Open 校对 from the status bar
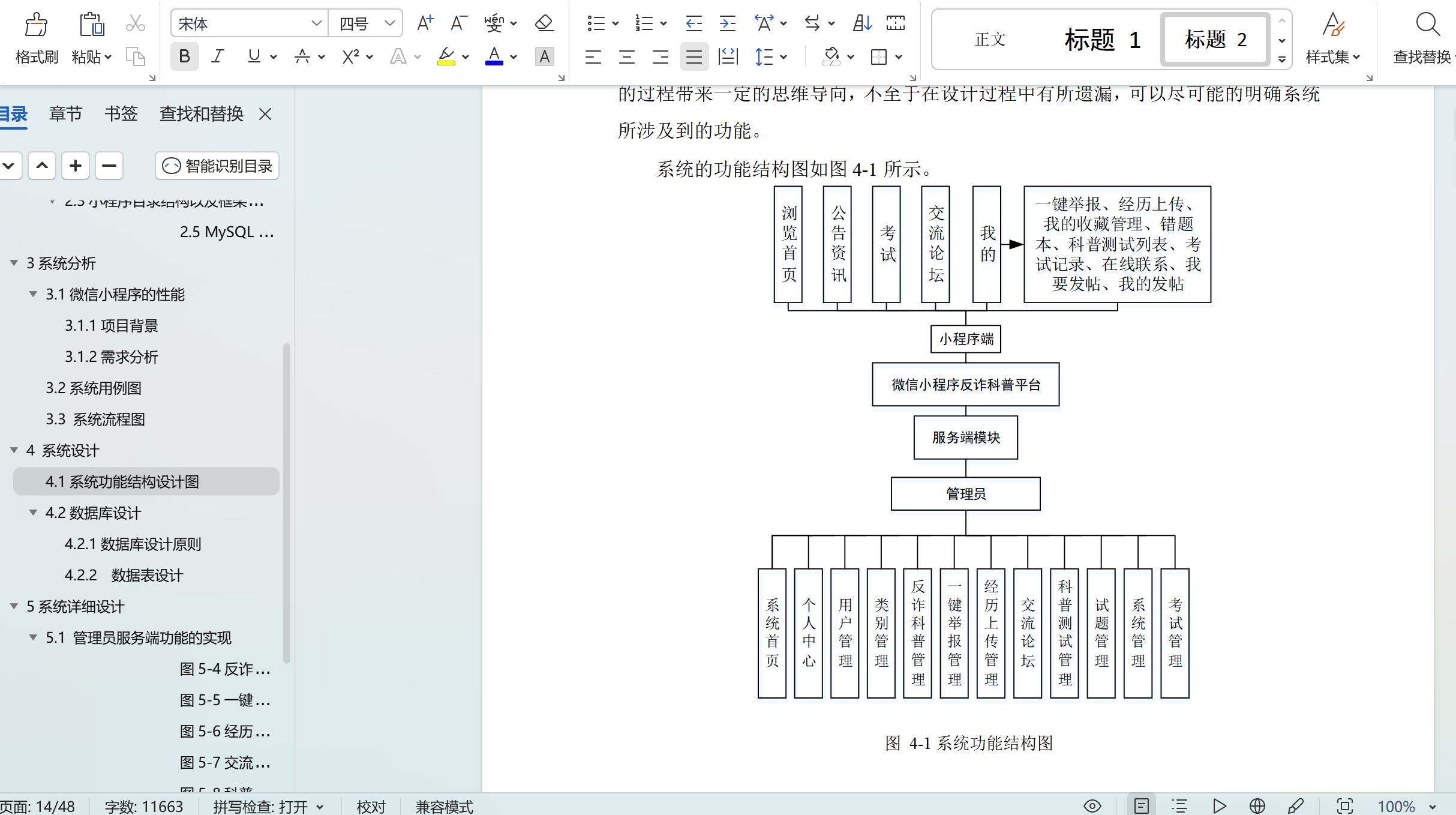 [x=371, y=806]
